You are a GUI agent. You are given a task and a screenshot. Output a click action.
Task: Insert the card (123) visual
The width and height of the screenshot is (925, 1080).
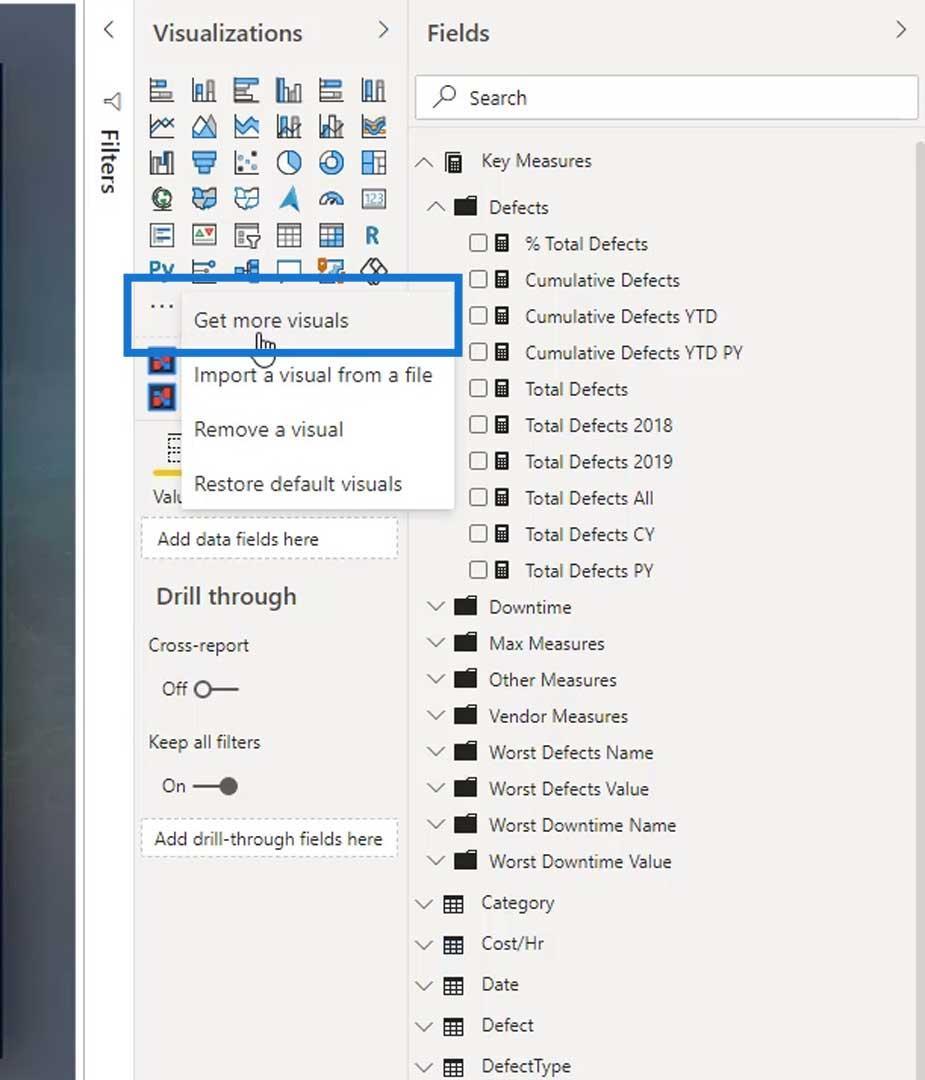(373, 199)
